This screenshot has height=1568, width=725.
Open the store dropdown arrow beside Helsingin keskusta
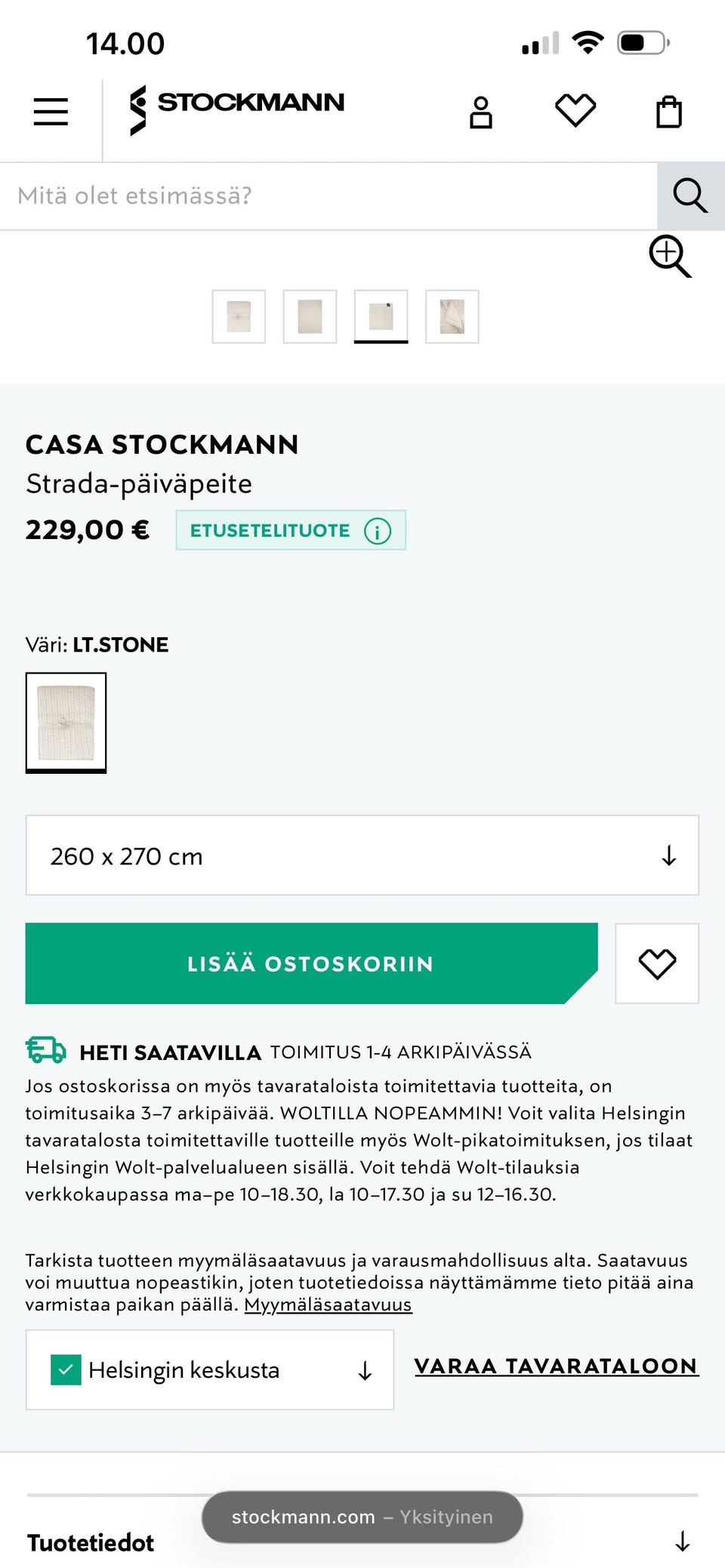coord(365,1370)
